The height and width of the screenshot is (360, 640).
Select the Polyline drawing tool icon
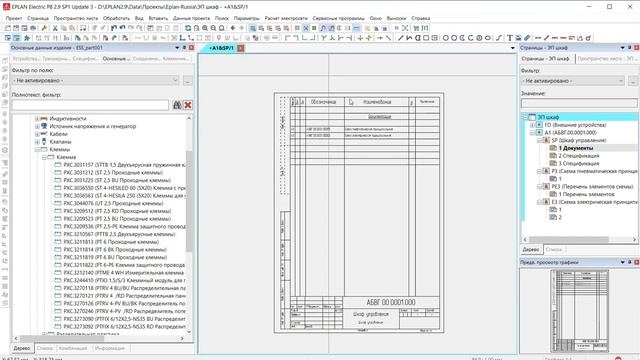coord(409,38)
